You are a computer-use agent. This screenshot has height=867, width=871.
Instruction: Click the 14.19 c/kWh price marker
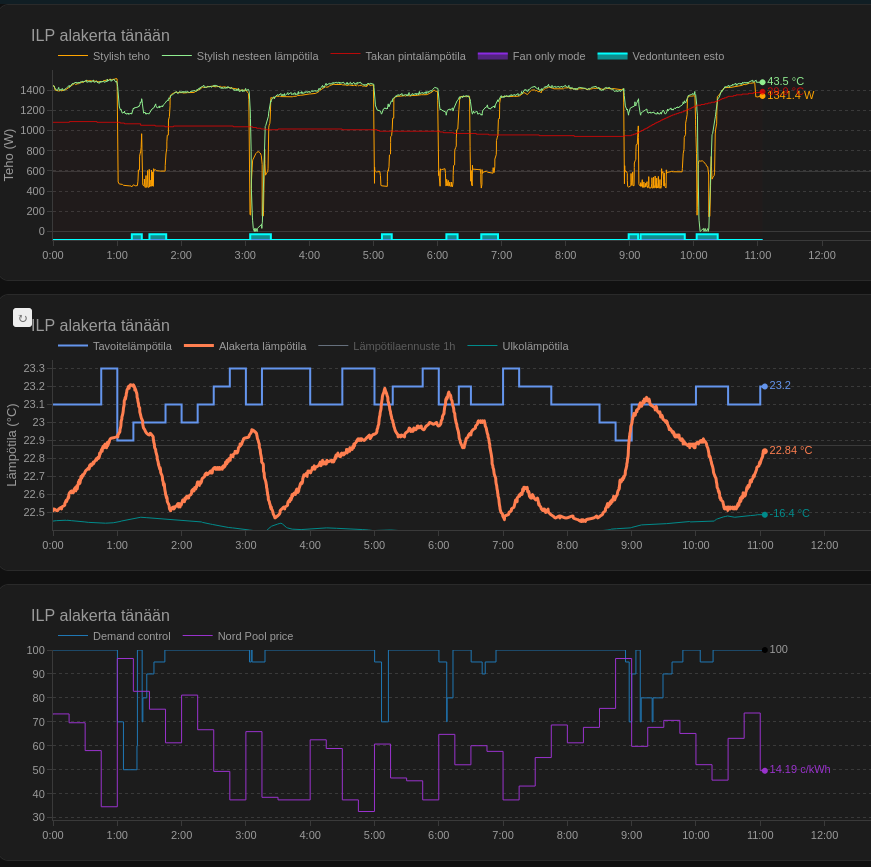point(765,770)
